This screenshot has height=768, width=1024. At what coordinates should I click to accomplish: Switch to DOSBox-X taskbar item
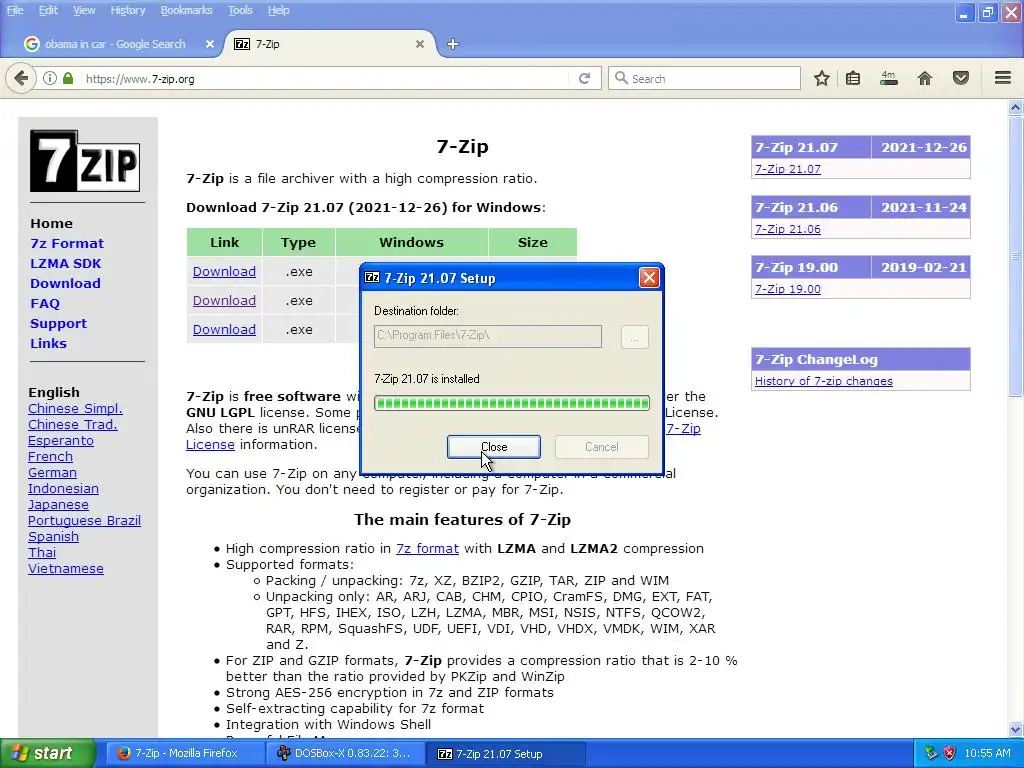(x=345, y=753)
